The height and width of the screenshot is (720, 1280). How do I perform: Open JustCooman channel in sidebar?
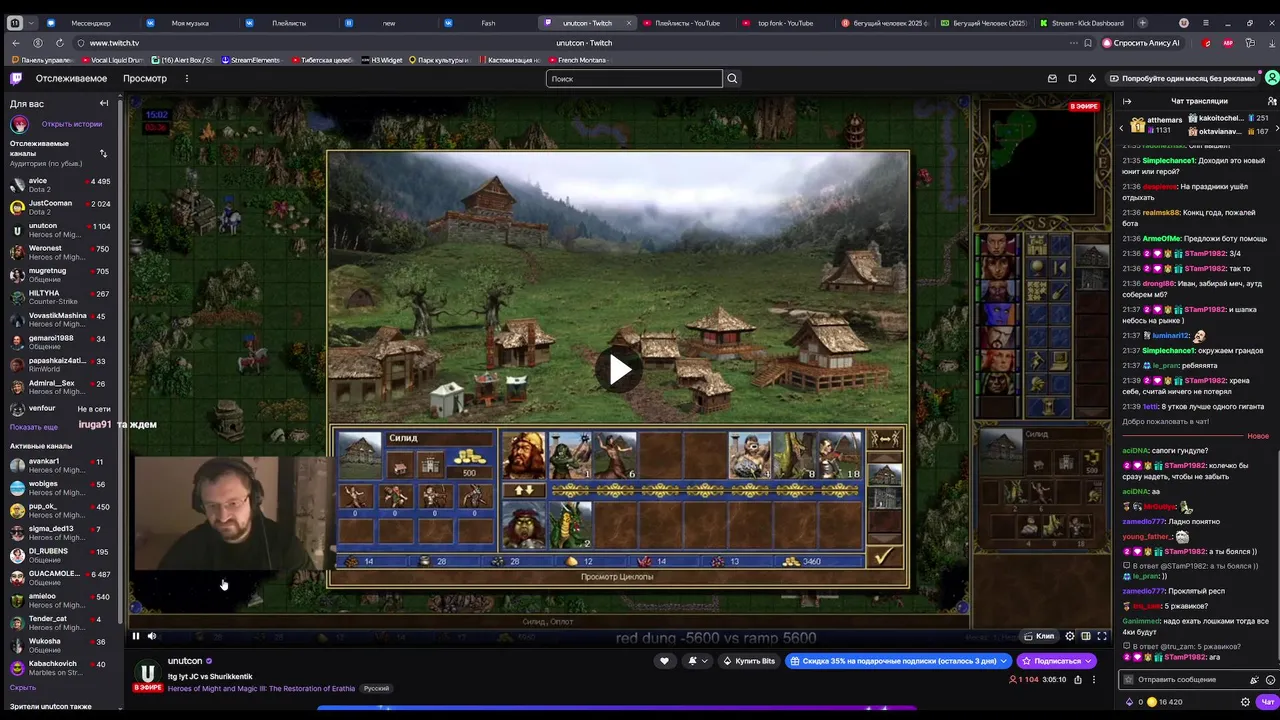click(60, 207)
